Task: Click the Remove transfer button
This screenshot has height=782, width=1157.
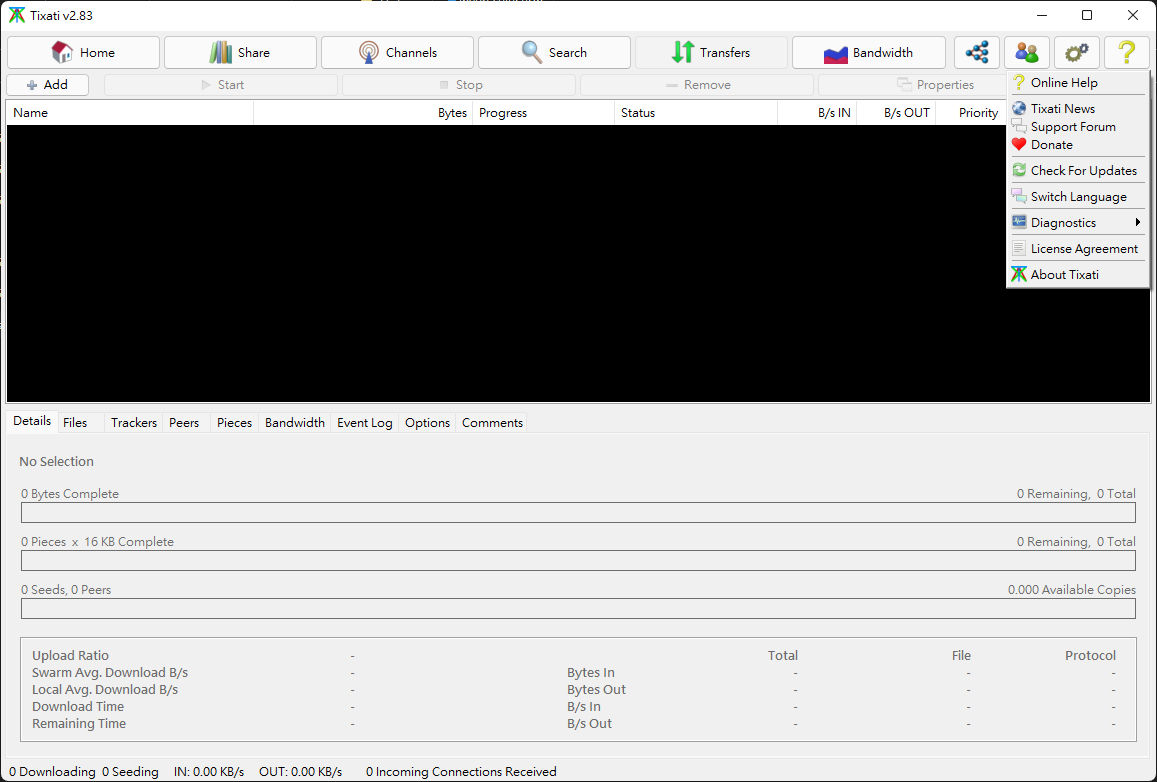Action: point(697,85)
